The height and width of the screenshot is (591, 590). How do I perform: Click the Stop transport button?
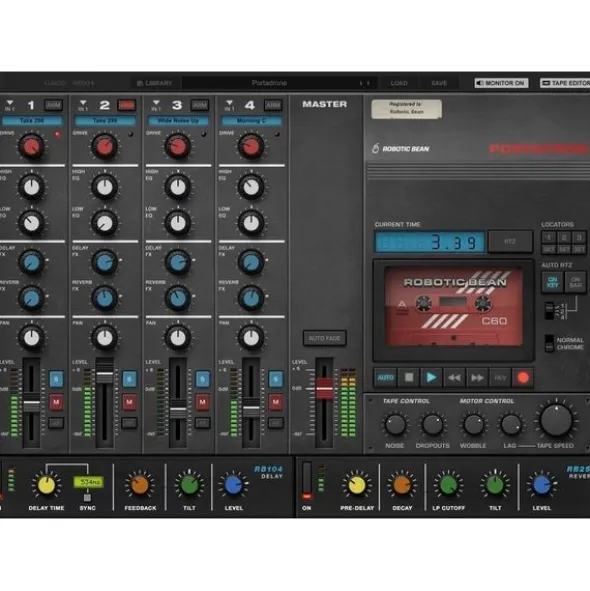coord(409,377)
